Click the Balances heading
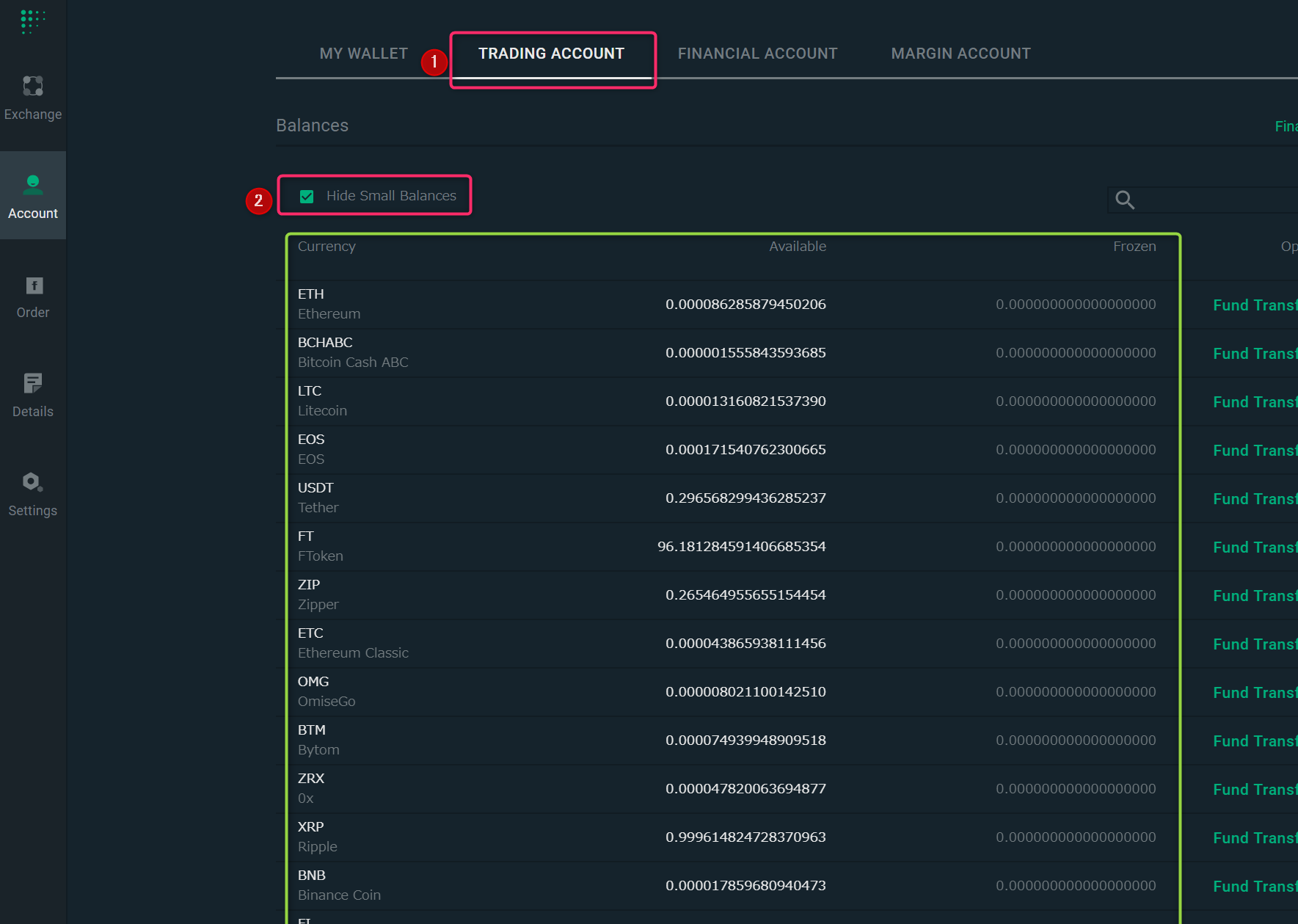1298x924 pixels. pyautogui.click(x=313, y=125)
